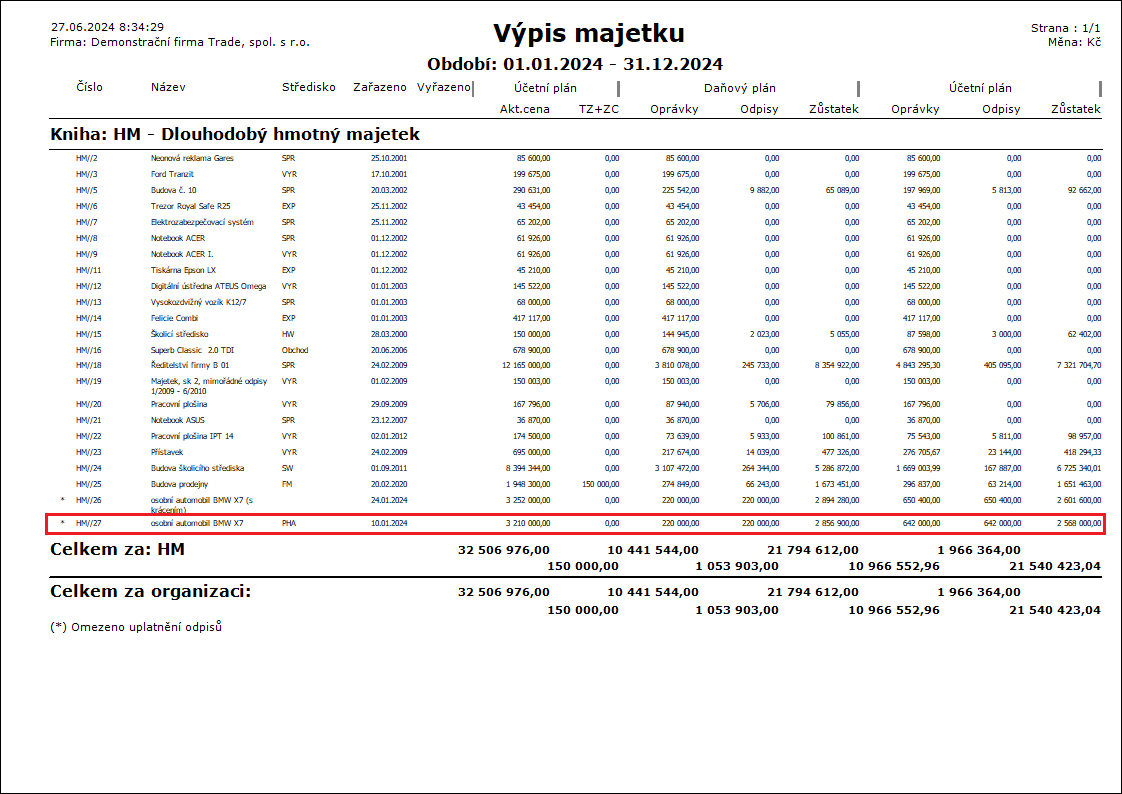Viewport: 1122px width, 794px height.
Task: Click the "Číslo" column header
Action: 89,87
